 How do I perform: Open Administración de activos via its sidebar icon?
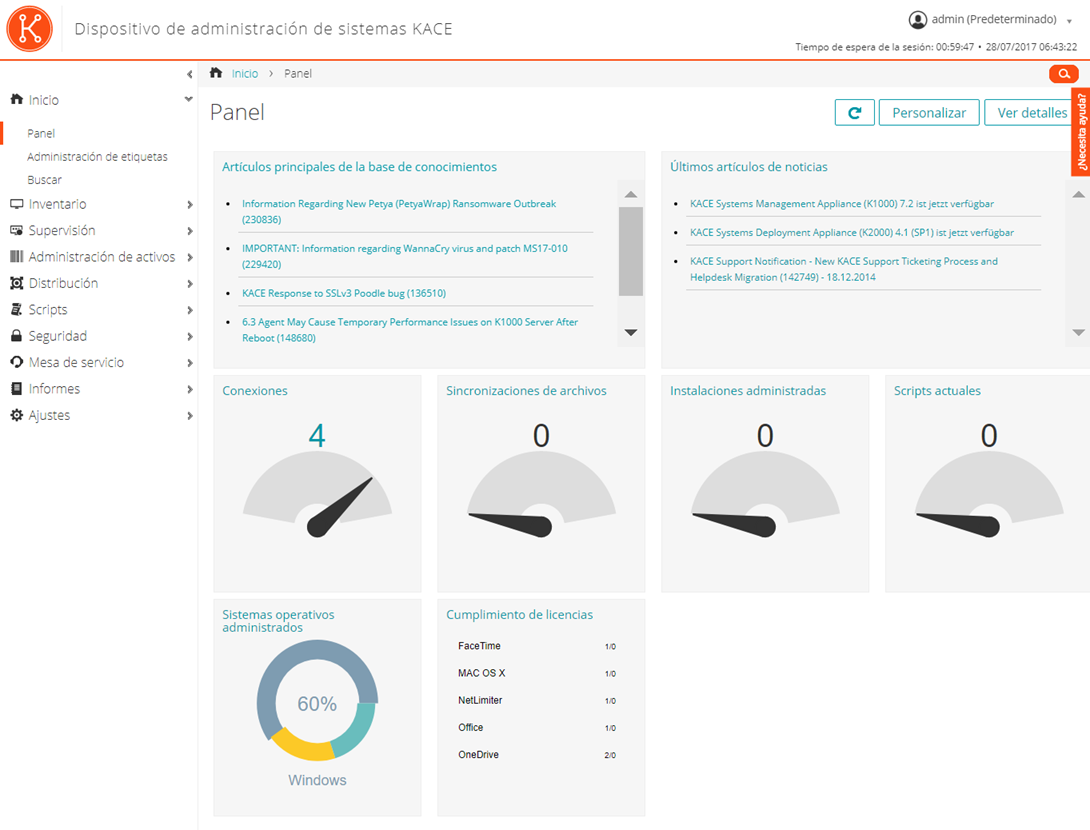pos(16,257)
